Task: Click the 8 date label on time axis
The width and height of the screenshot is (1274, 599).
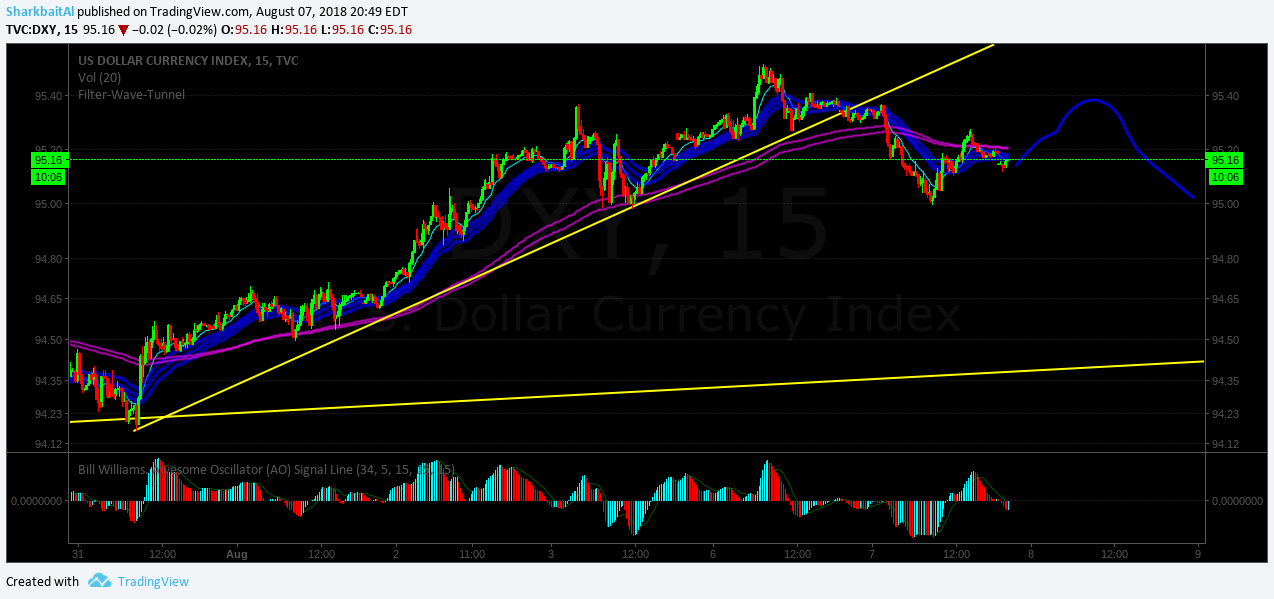Action: [x=1029, y=553]
